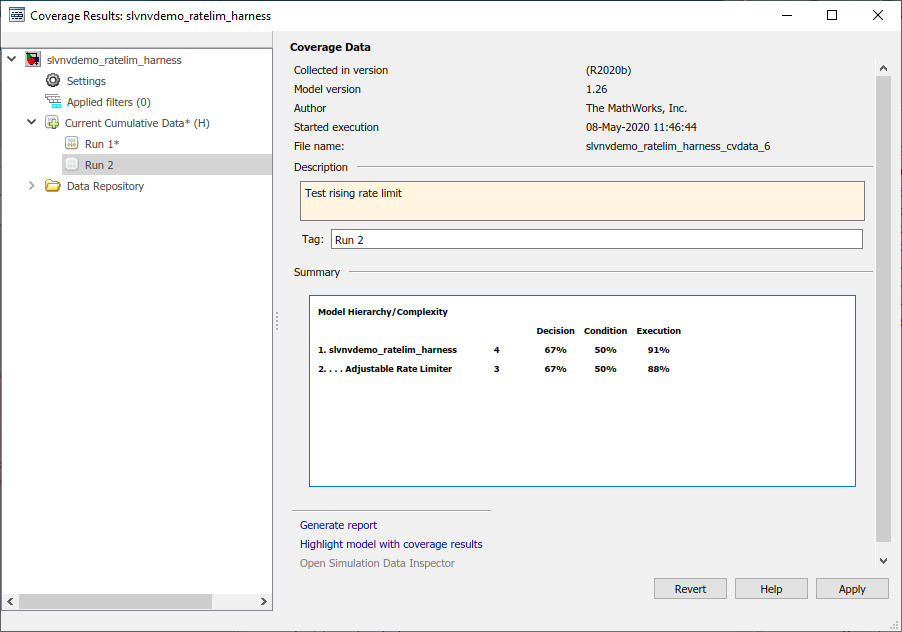This screenshot has height=632, width=902.
Task: Select Run 1* in the tree
Action: coord(101,144)
